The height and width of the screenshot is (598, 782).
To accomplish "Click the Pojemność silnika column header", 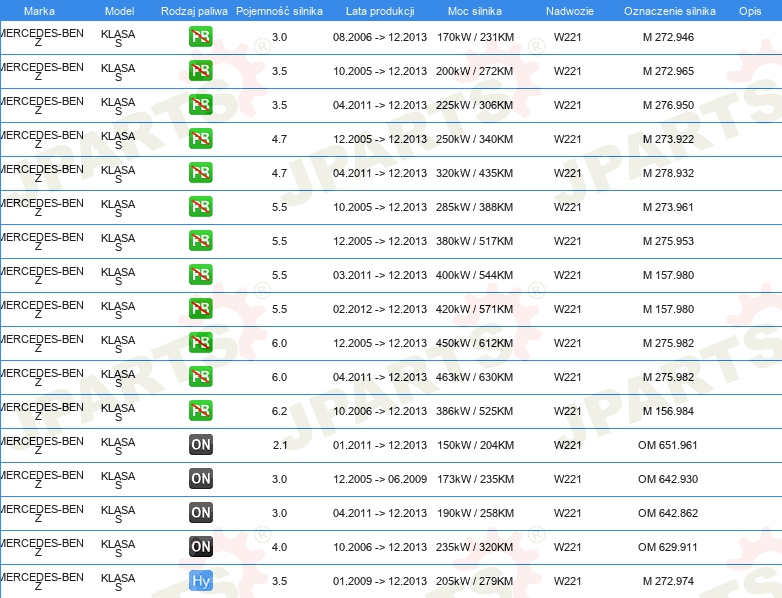I will [x=279, y=11].
